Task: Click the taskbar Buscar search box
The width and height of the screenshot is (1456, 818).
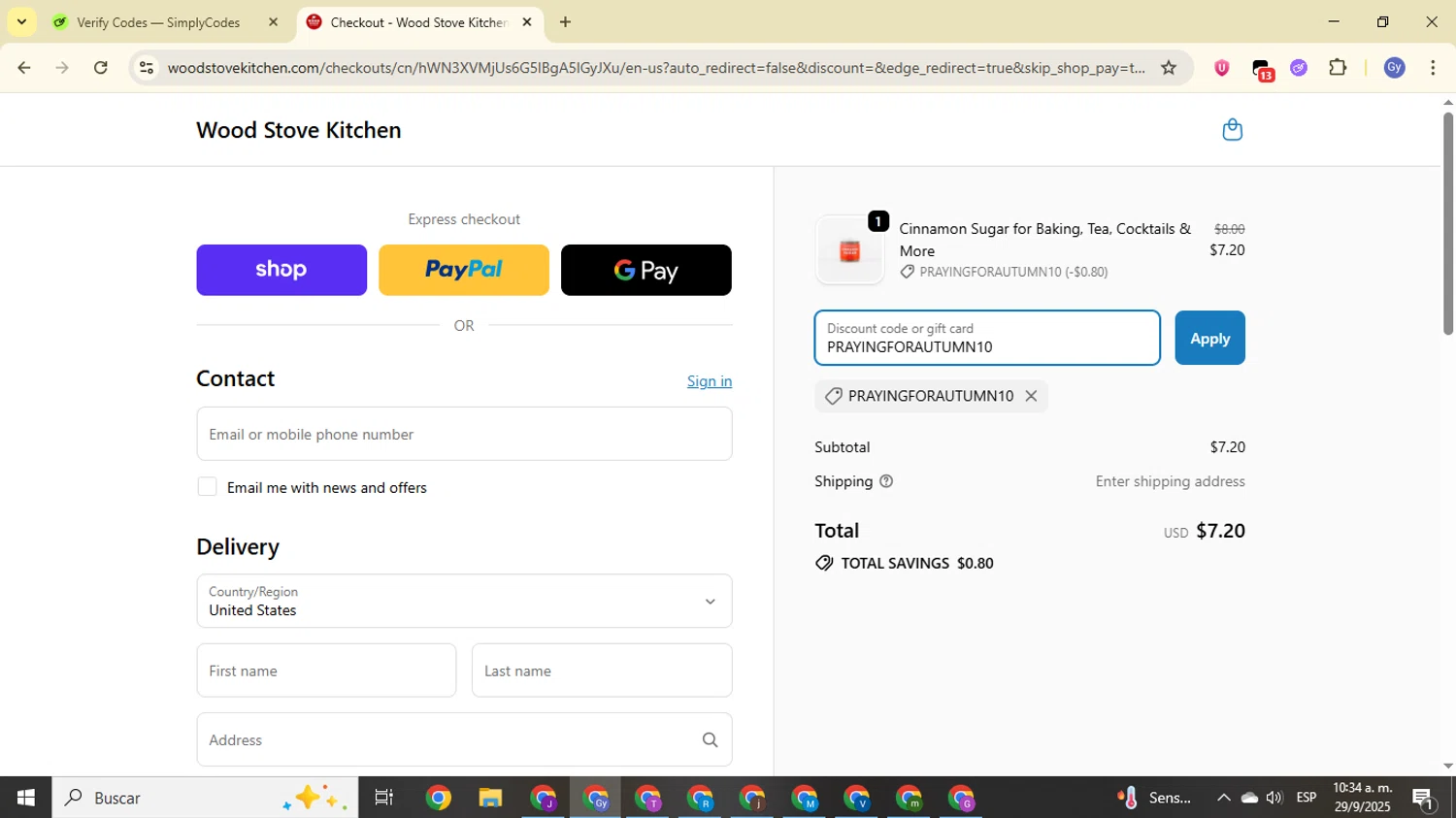Action: 205,798
